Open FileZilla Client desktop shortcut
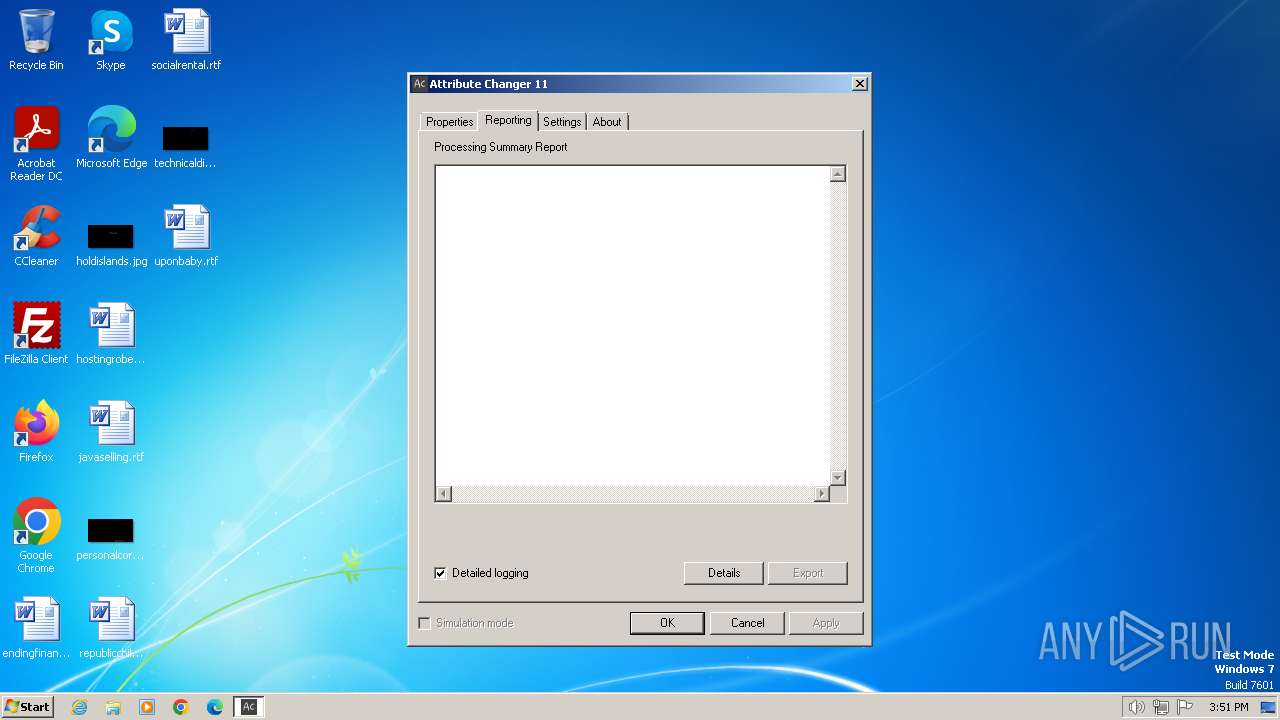 tap(36, 334)
